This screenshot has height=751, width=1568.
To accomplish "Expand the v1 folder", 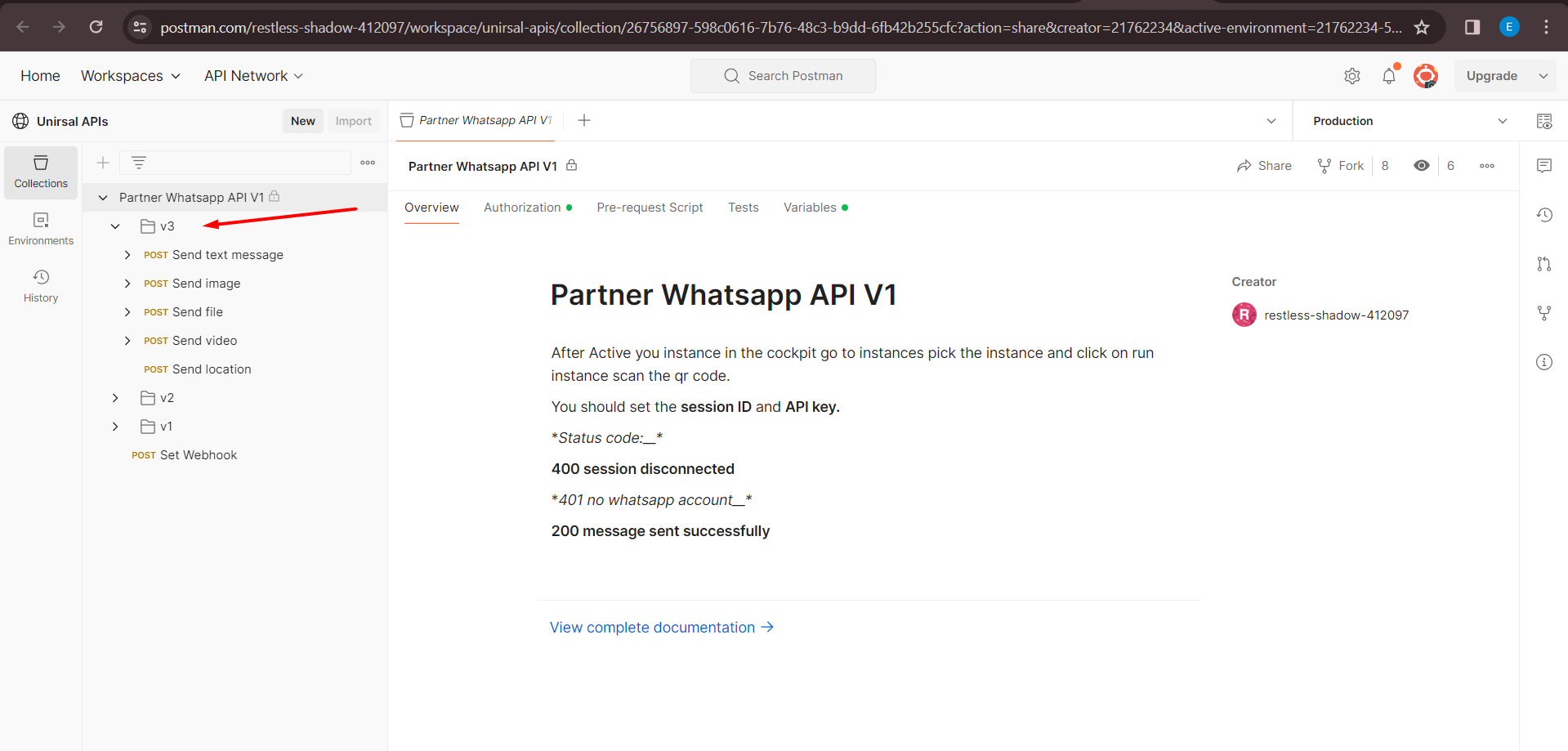I will click(115, 427).
